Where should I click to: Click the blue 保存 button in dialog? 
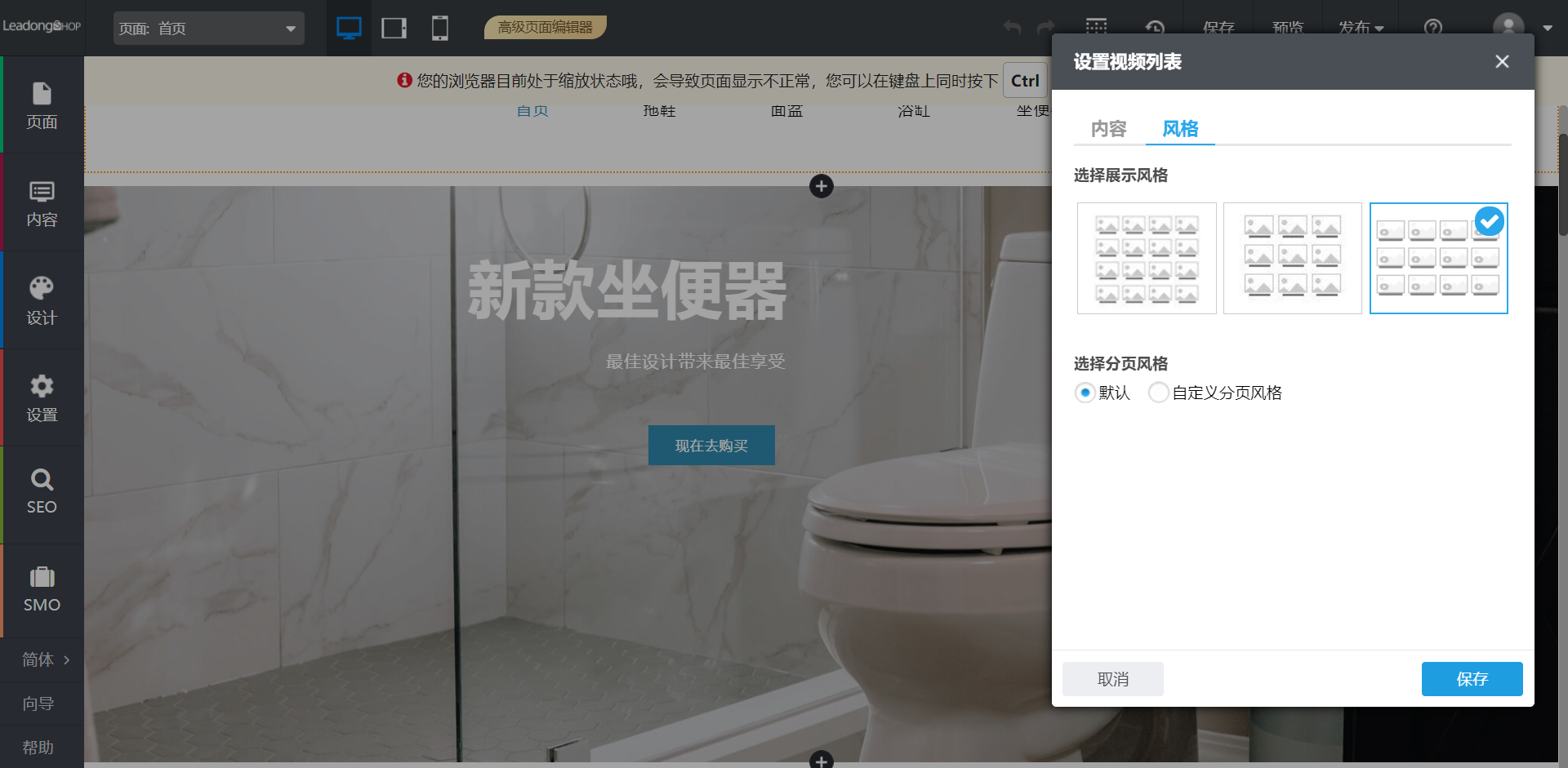click(1472, 679)
